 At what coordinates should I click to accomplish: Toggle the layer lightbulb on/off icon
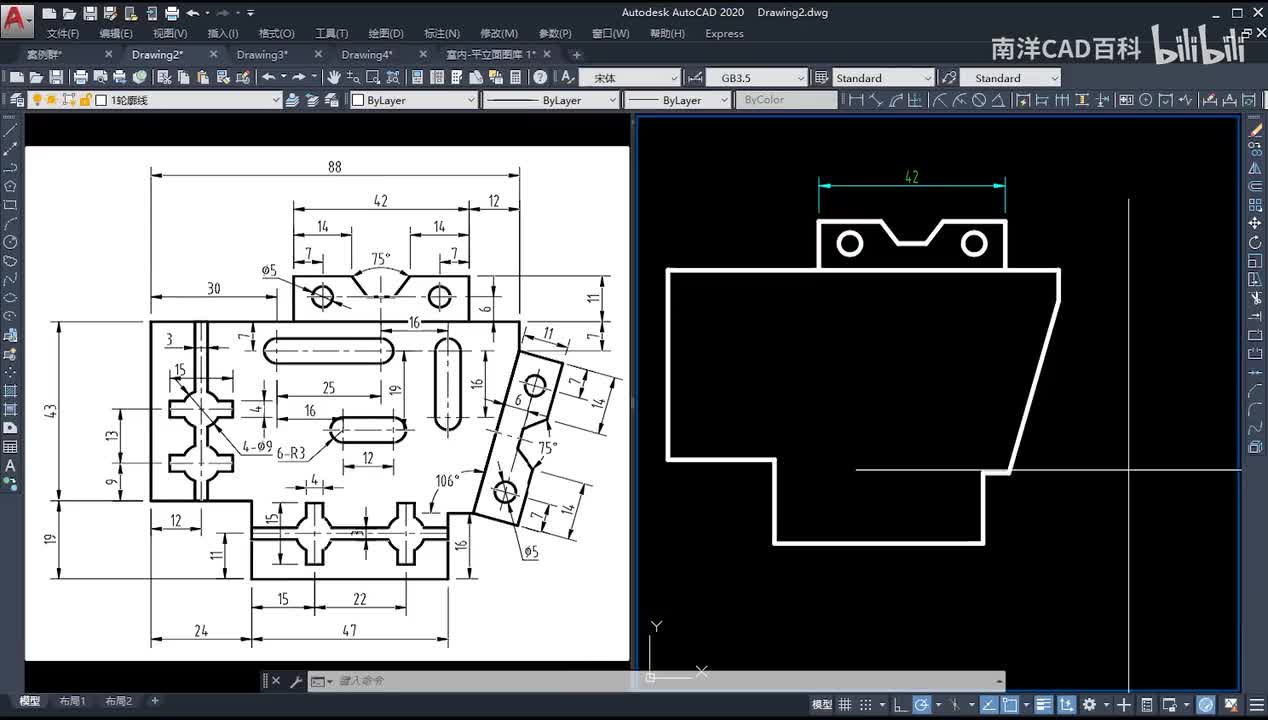point(36,100)
